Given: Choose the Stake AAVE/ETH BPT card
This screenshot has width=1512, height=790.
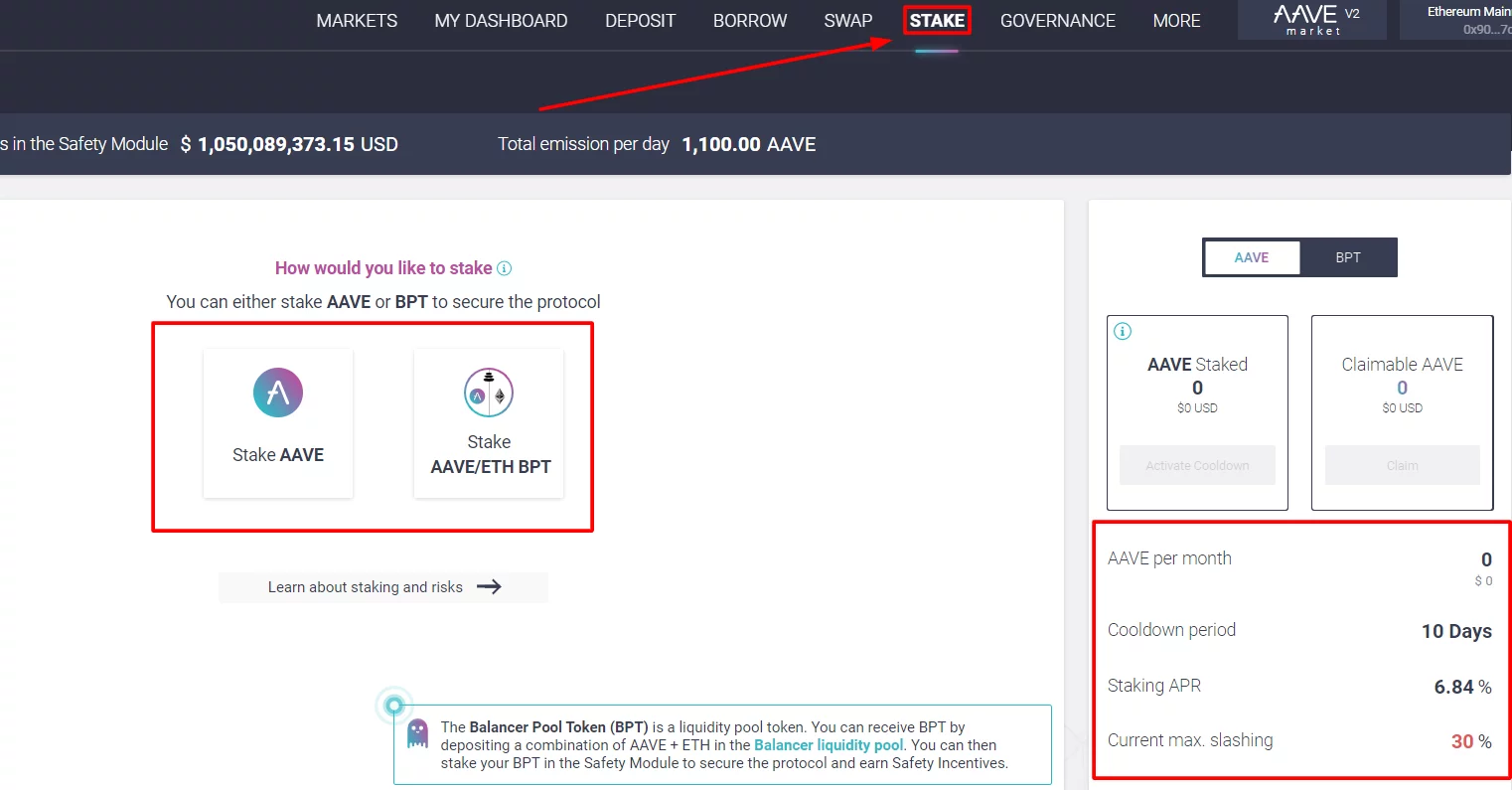Looking at the screenshot, I should (x=489, y=422).
